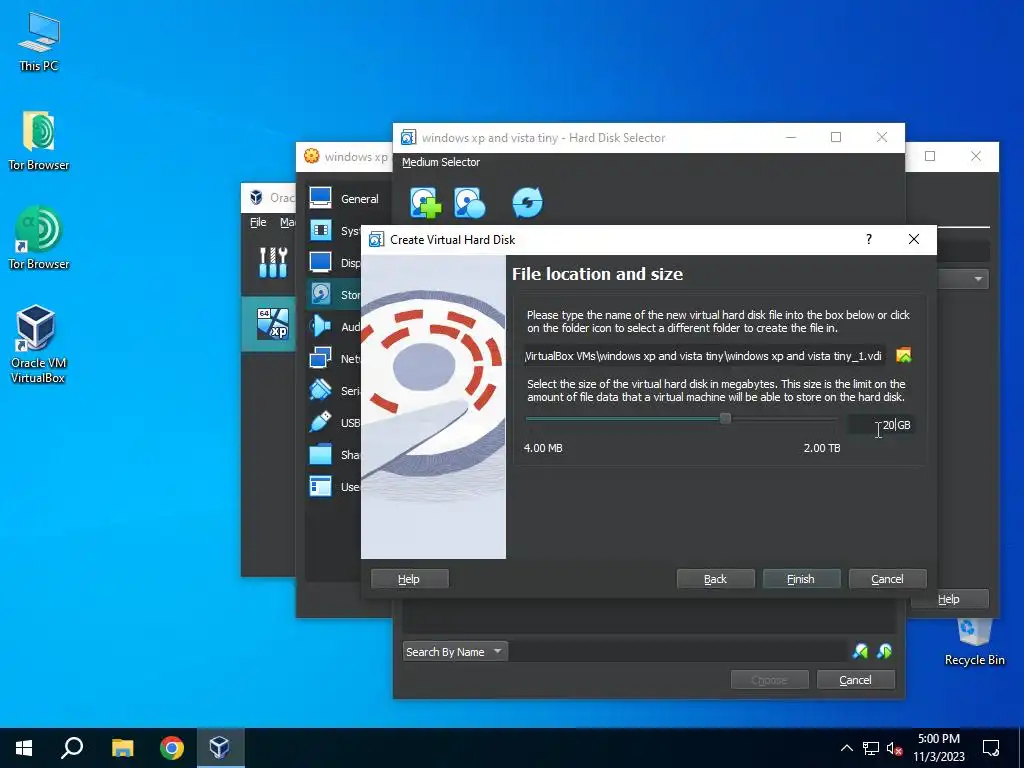Viewport: 1024px width, 768px height.
Task: Select Display icon in settings sidebar
Action: (x=321, y=263)
